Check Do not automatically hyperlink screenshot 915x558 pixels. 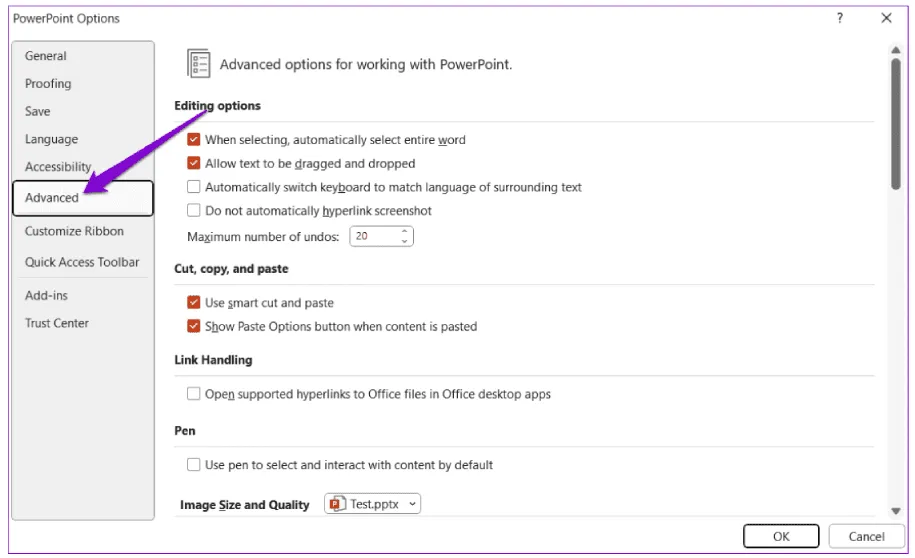pos(194,211)
